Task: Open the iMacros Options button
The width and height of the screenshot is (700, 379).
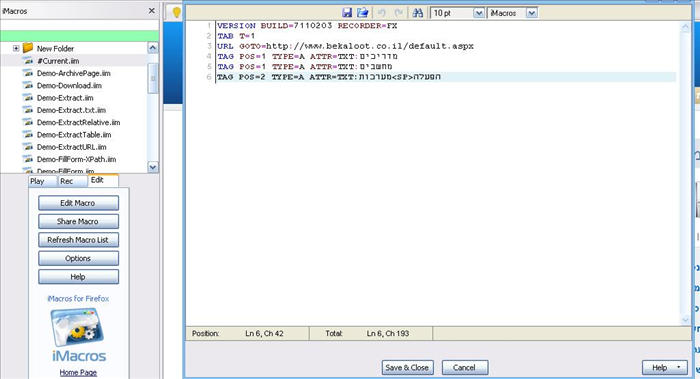Action: [x=78, y=258]
